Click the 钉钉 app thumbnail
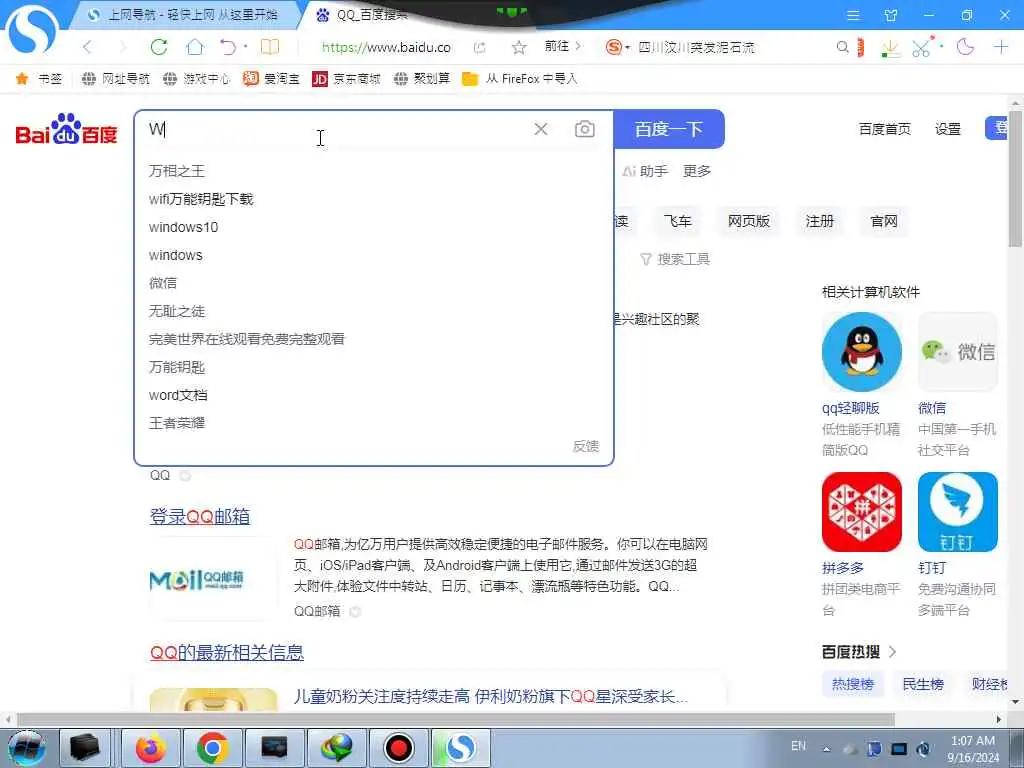Image resolution: width=1024 pixels, height=768 pixels. 957,512
